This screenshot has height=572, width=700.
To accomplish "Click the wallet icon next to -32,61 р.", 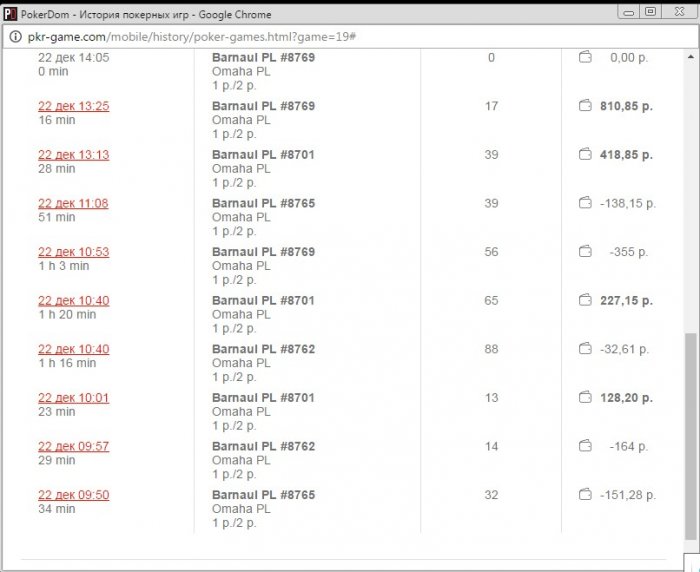I will [586, 349].
